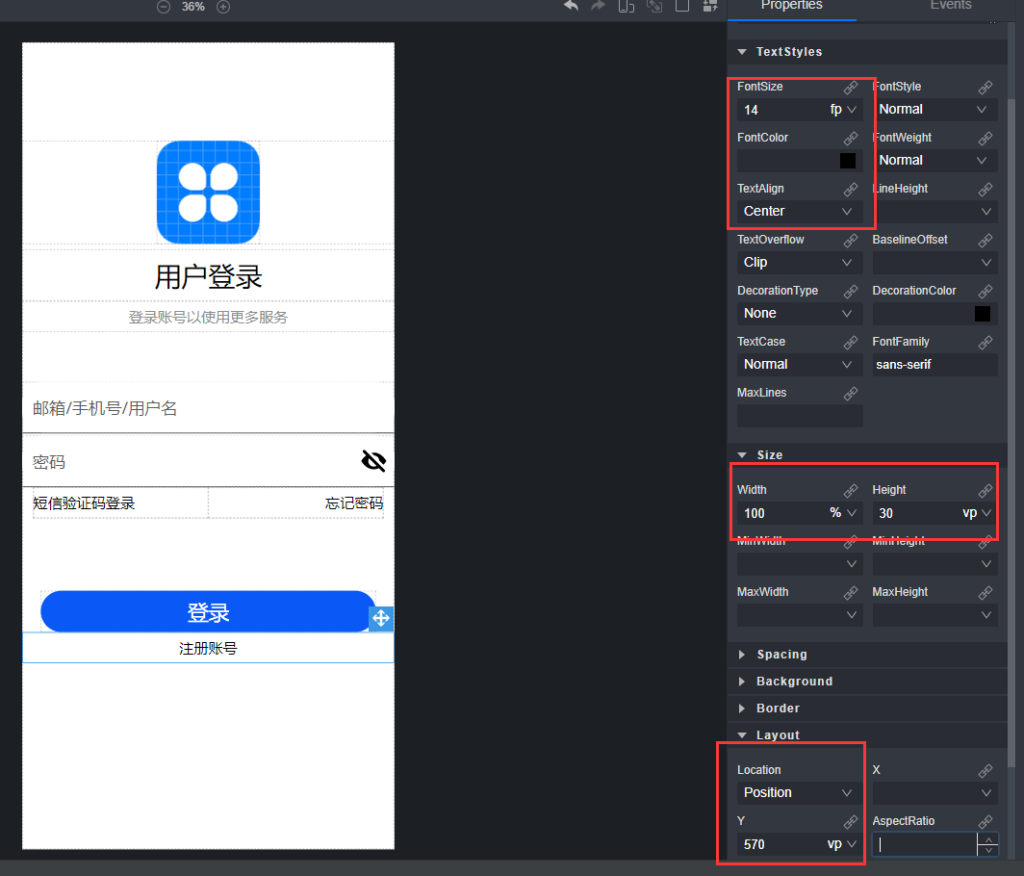Click the move handle icon on 登录 button
Image resolution: width=1024 pixels, height=876 pixels.
[380, 618]
